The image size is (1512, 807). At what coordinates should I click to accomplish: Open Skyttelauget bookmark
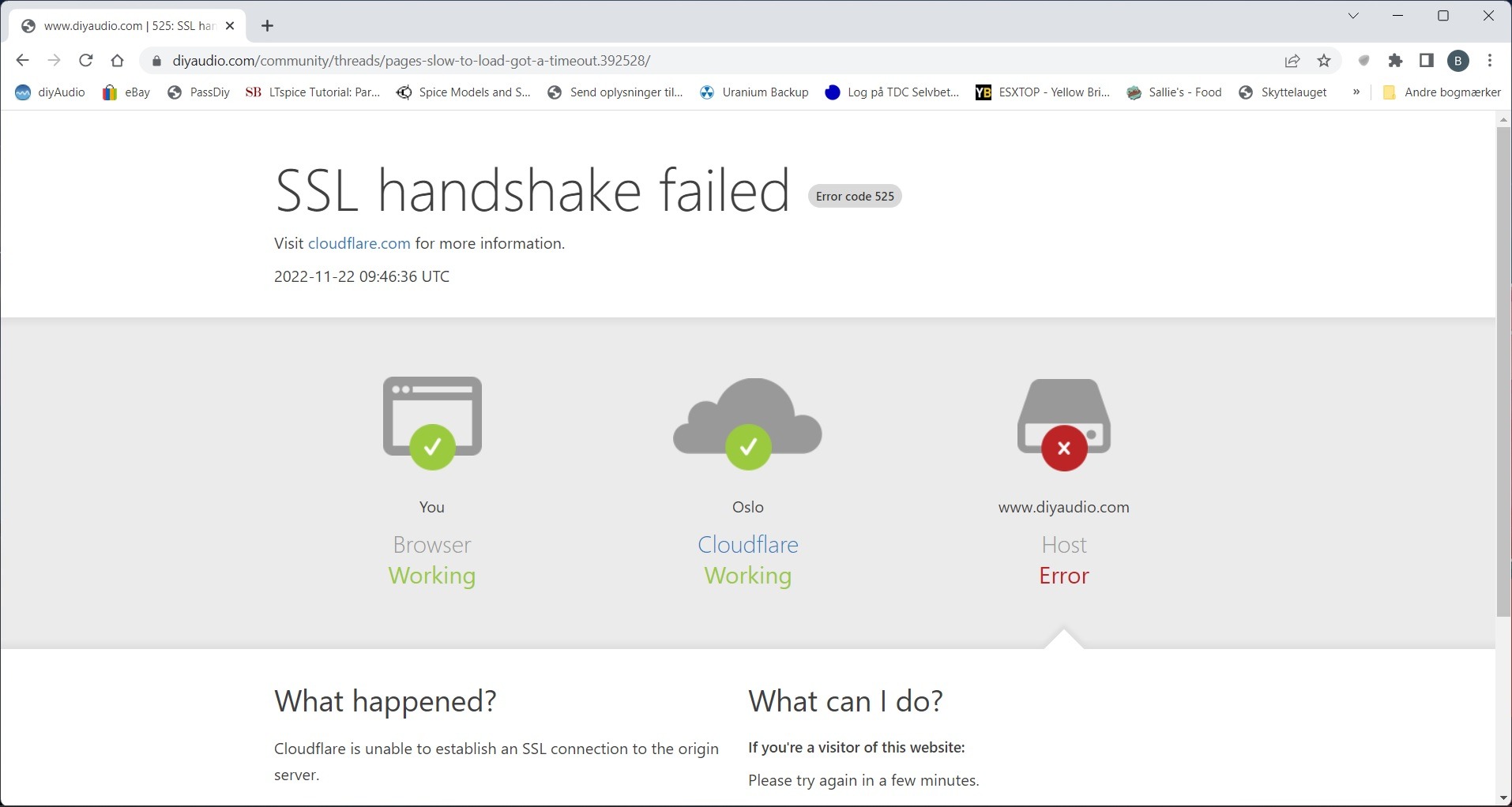[x=1283, y=92]
